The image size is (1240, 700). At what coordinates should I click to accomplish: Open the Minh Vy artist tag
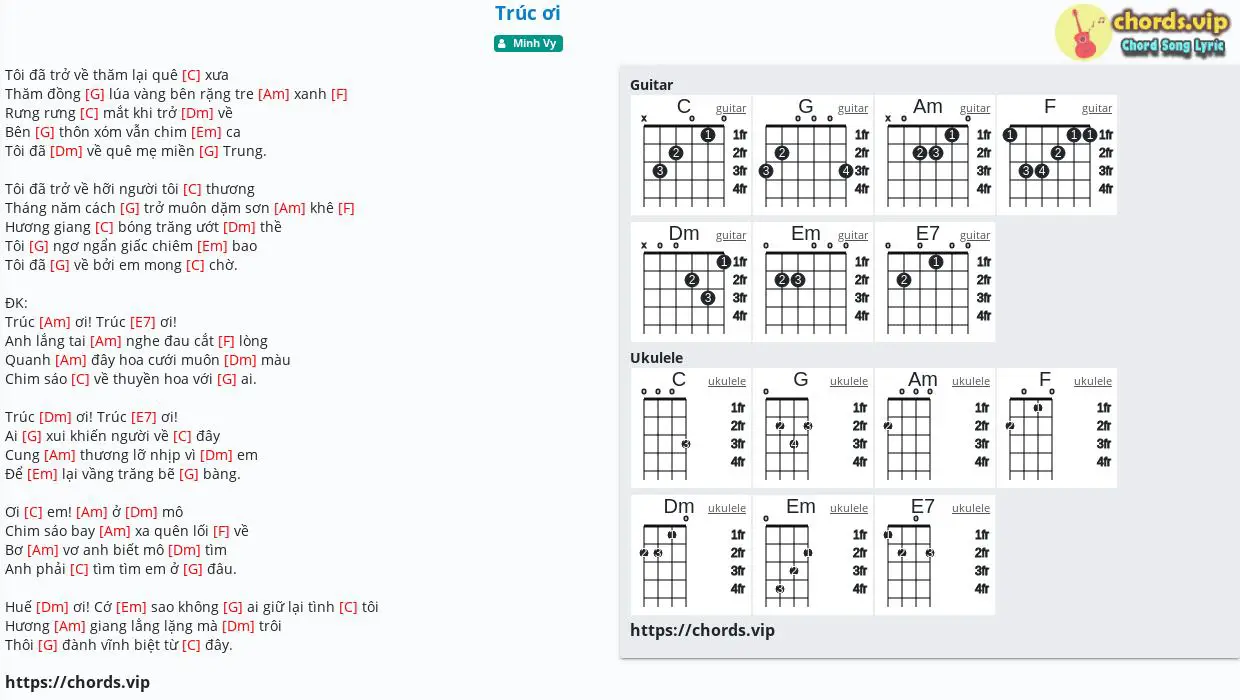coord(528,43)
